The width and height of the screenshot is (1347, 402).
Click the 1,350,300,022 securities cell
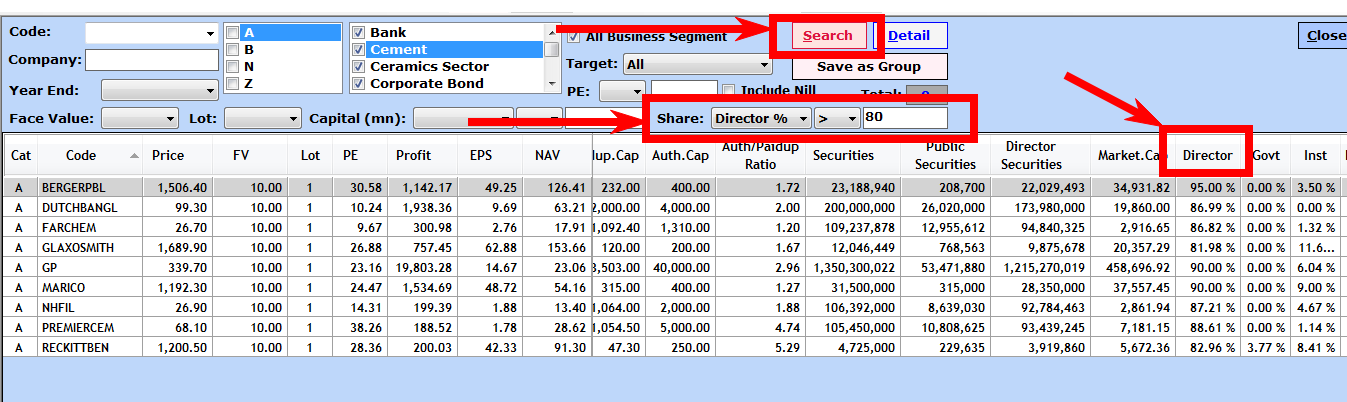pos(853,267)
